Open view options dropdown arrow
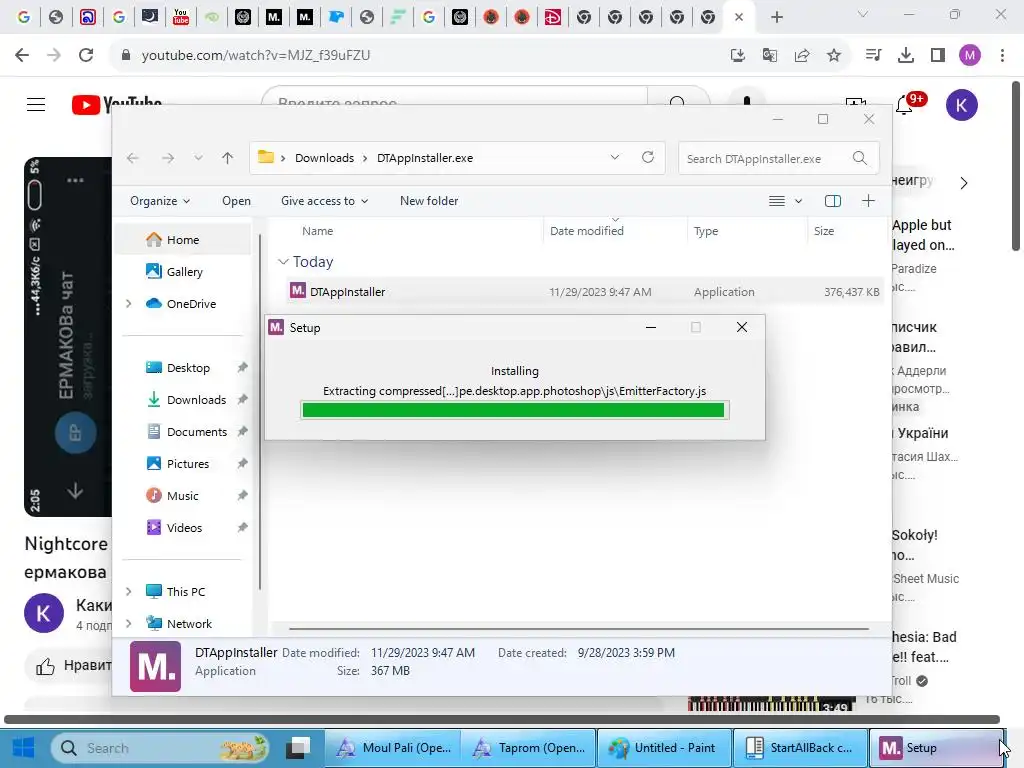Viewport: 1024px width, 768px height. point(798,201)
